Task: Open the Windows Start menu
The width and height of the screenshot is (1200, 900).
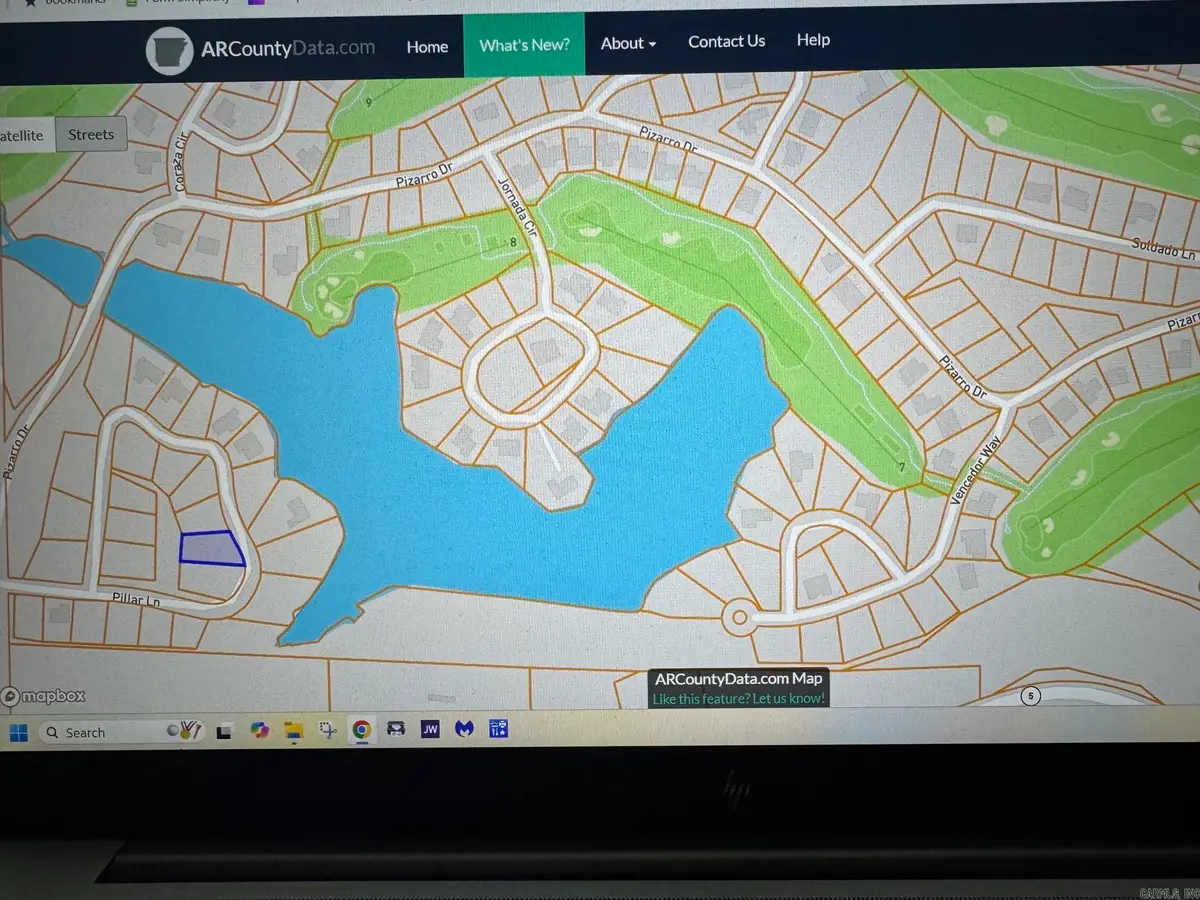Action: 18,733
